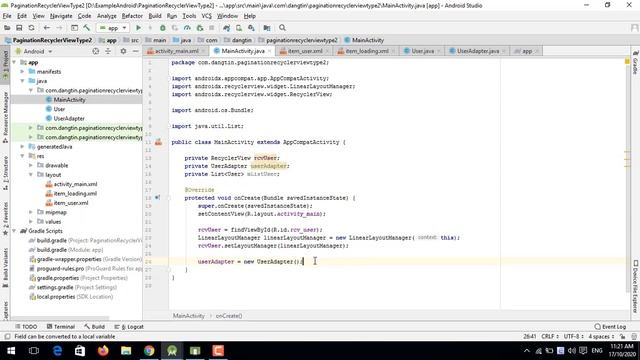This screenshot has height=360, width=640.
Task: Open the Windows Start menu
Action: 11,351
